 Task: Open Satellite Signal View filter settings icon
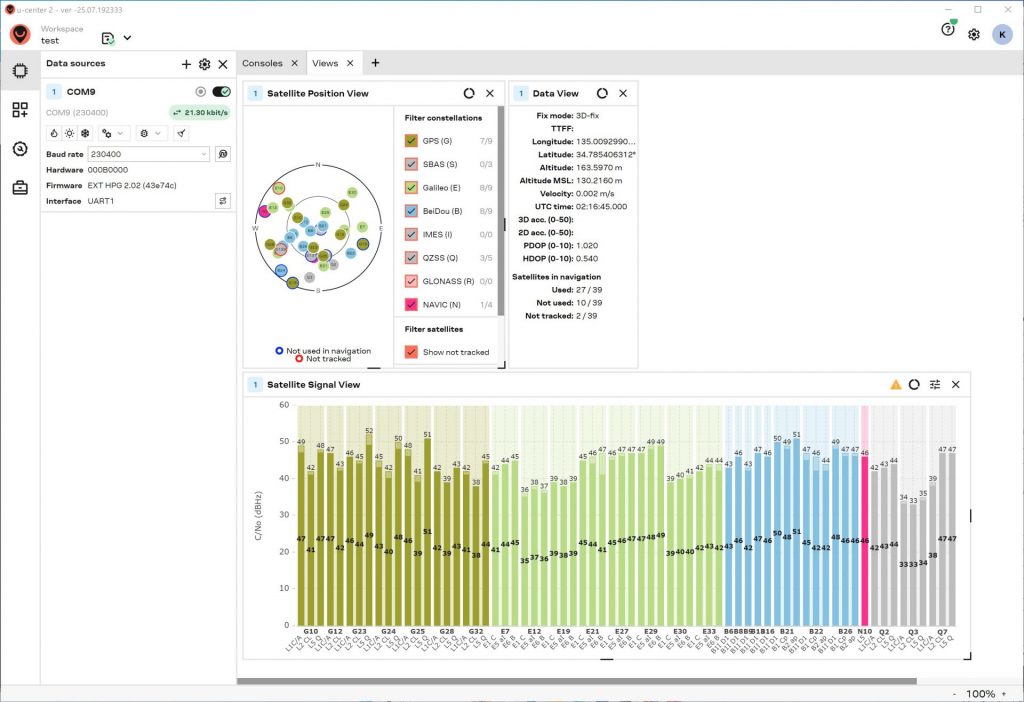tap(935, 384)
